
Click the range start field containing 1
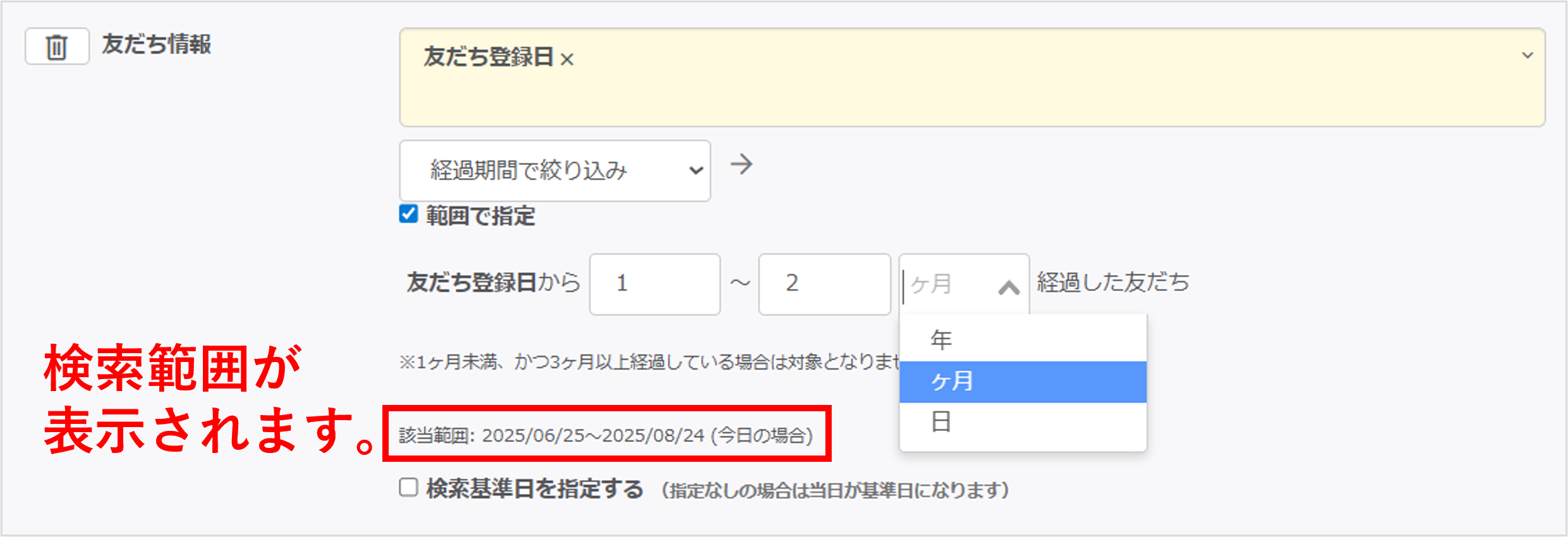point(654,284)
